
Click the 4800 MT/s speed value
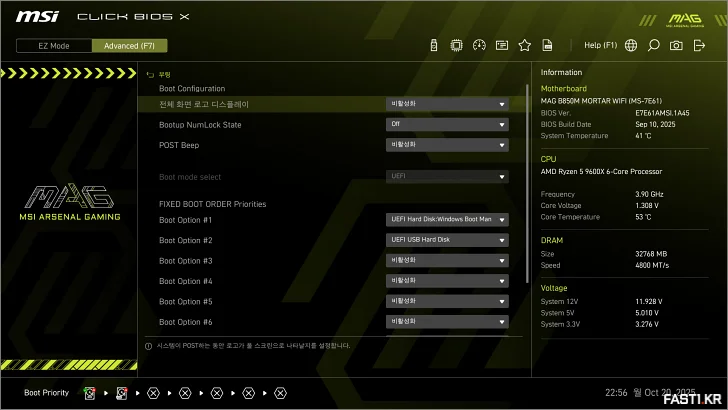652,266
